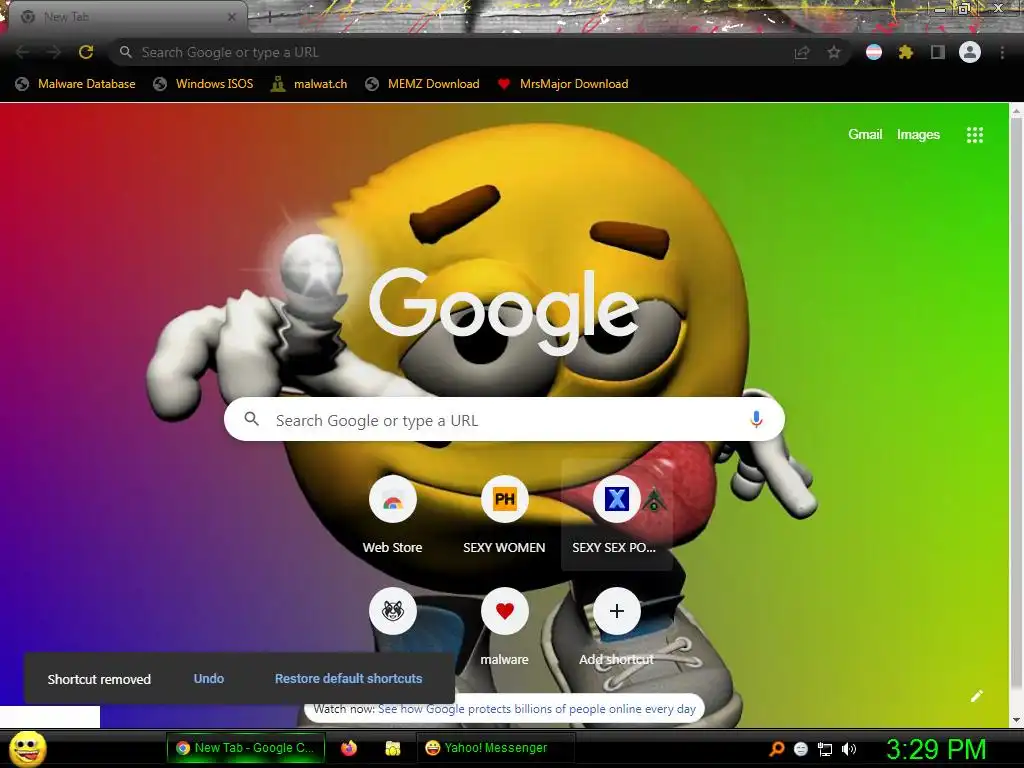Open the blue X shortcut tile
The image size is (1024, 768).
click(x=616, y=515)
